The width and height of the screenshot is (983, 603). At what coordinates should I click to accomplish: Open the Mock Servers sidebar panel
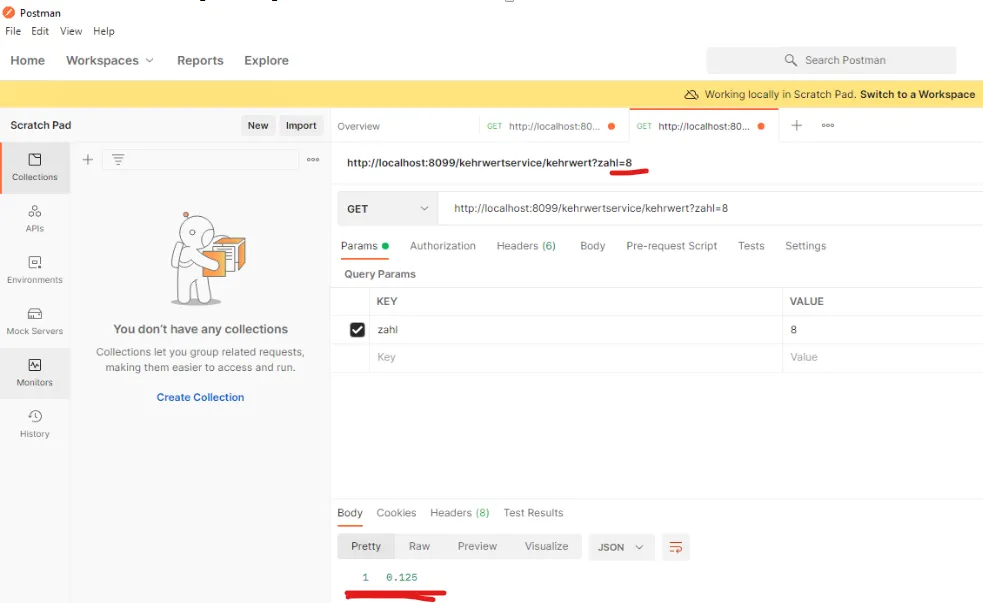click(34, 322)
